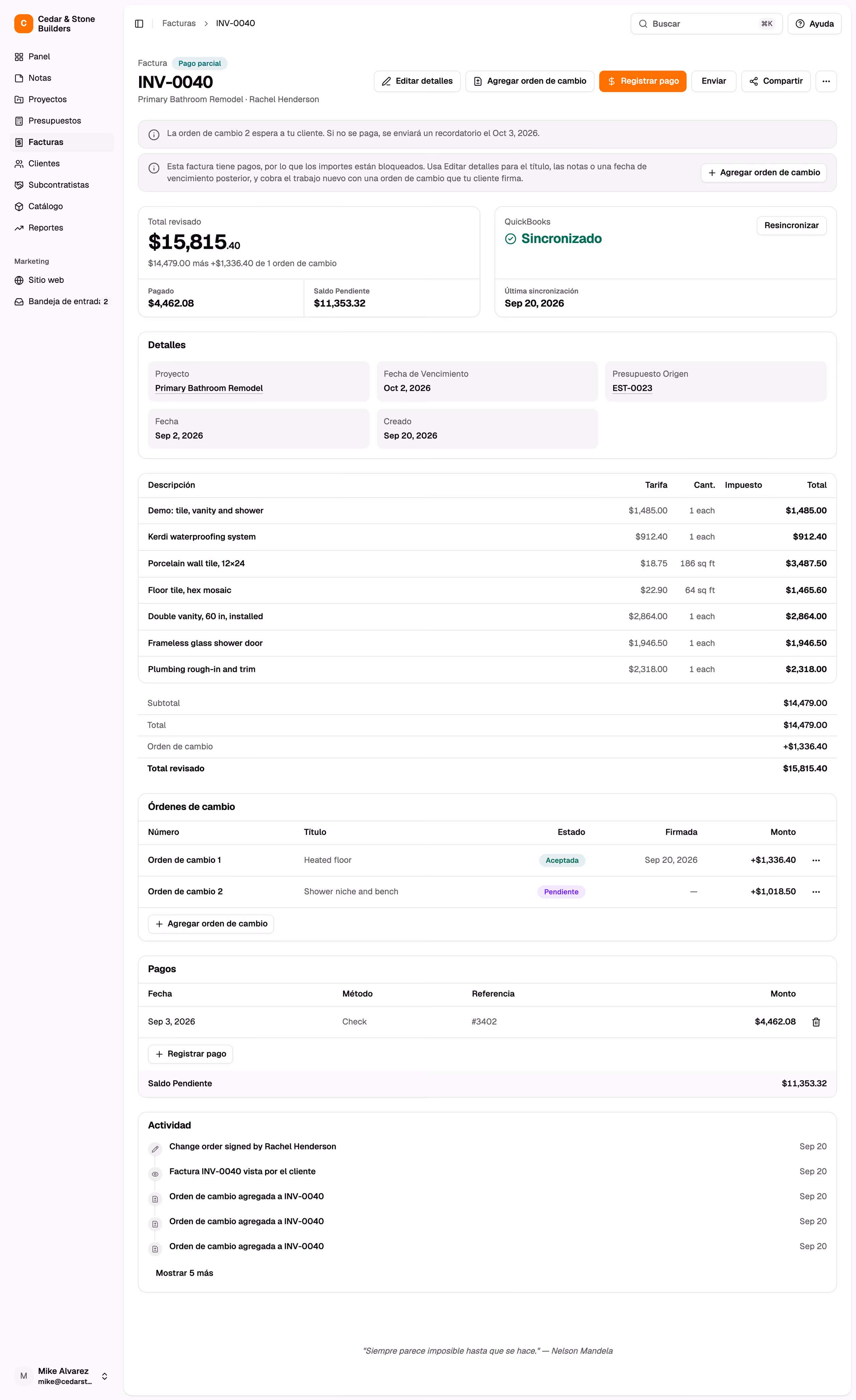Viewport: 856px width, 1400px height.
Task: Click Facturas breadcrumb link
Action: click(x=179, y=23)
